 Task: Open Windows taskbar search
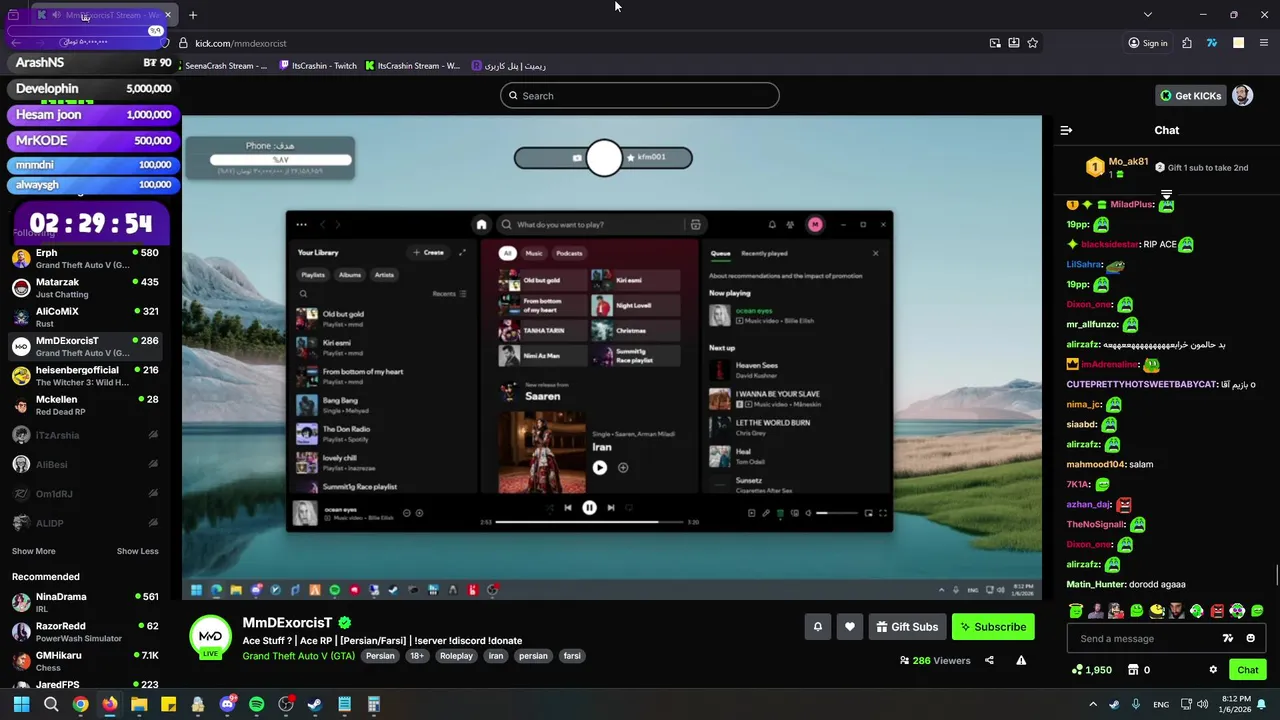click(x=51, y=704)
